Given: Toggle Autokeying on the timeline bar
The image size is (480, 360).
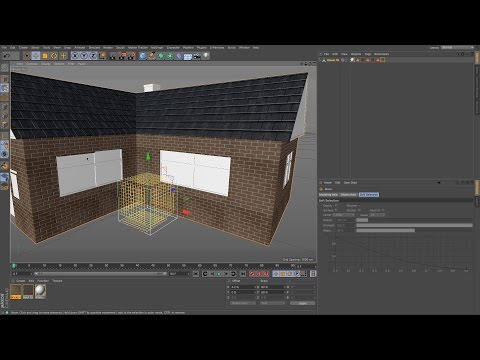Looking at the screenshot, I should coord(259,274).
